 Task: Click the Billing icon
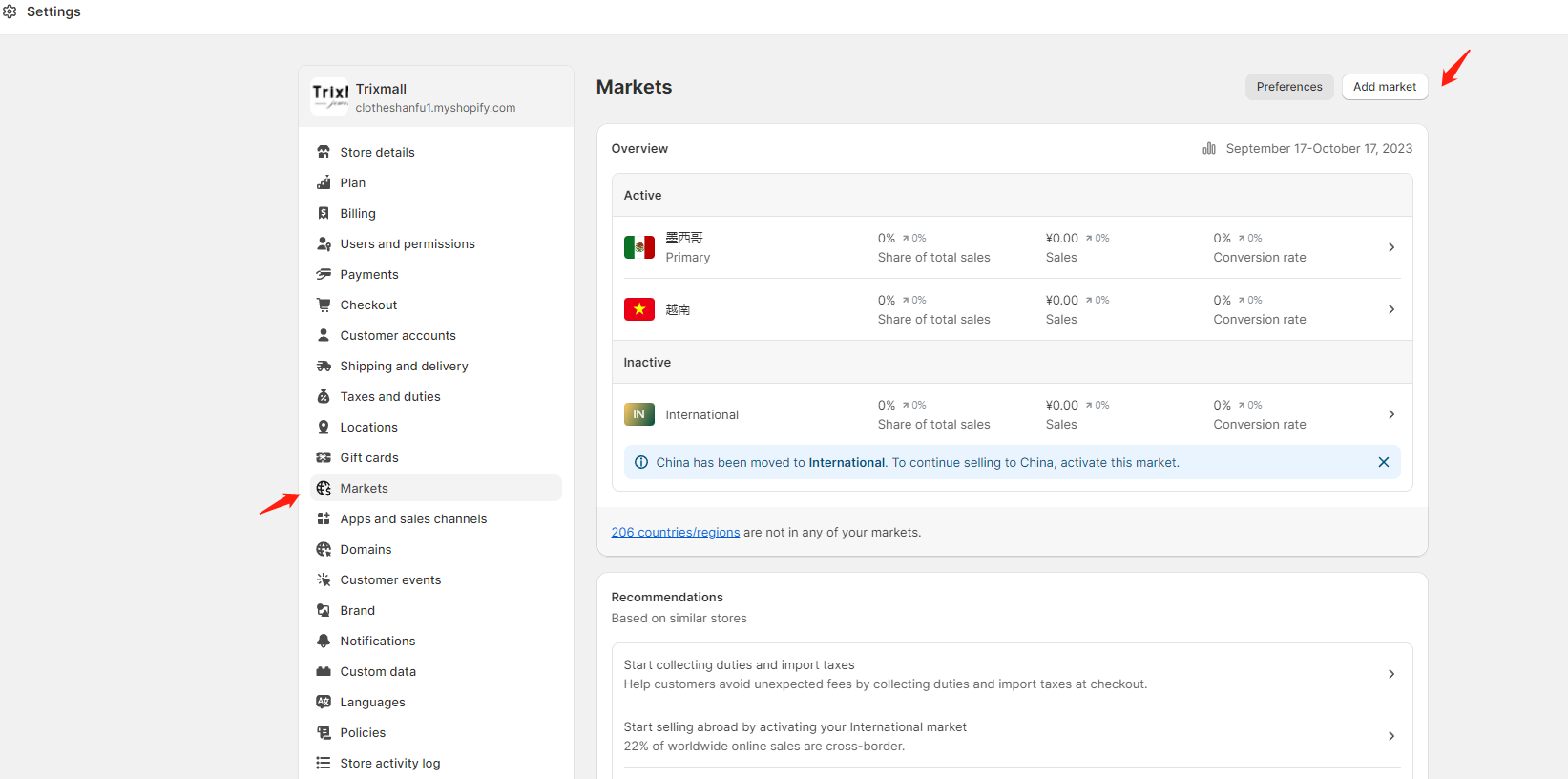324,213
